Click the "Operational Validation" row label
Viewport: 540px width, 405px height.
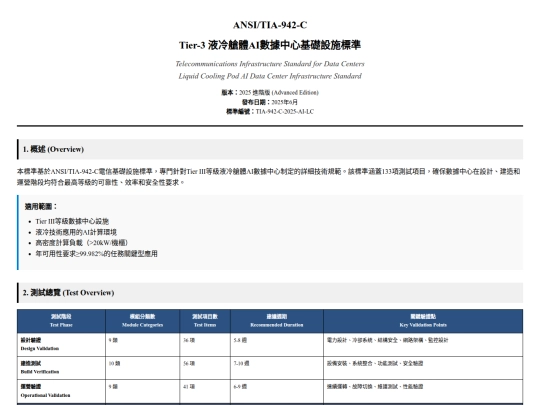coord(61,391)
